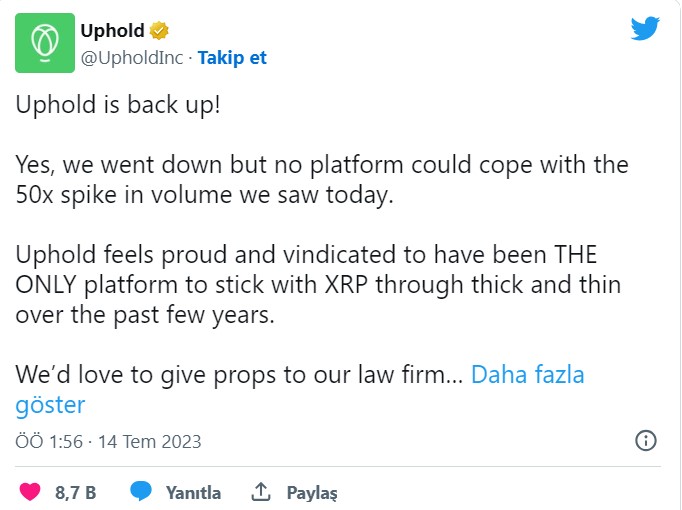Click the paragraph mentioning XRP
Viewport: 682px width, 510px height.
318,285
